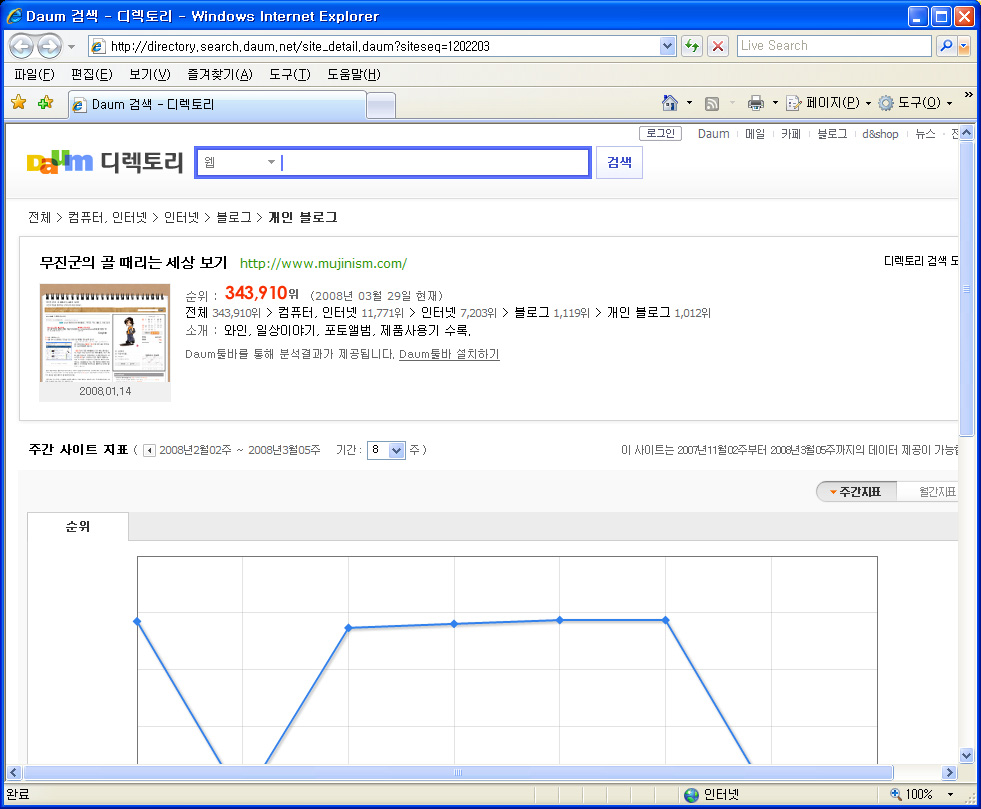Click the Home icon in command bar
981x809 pixels.
669,103
